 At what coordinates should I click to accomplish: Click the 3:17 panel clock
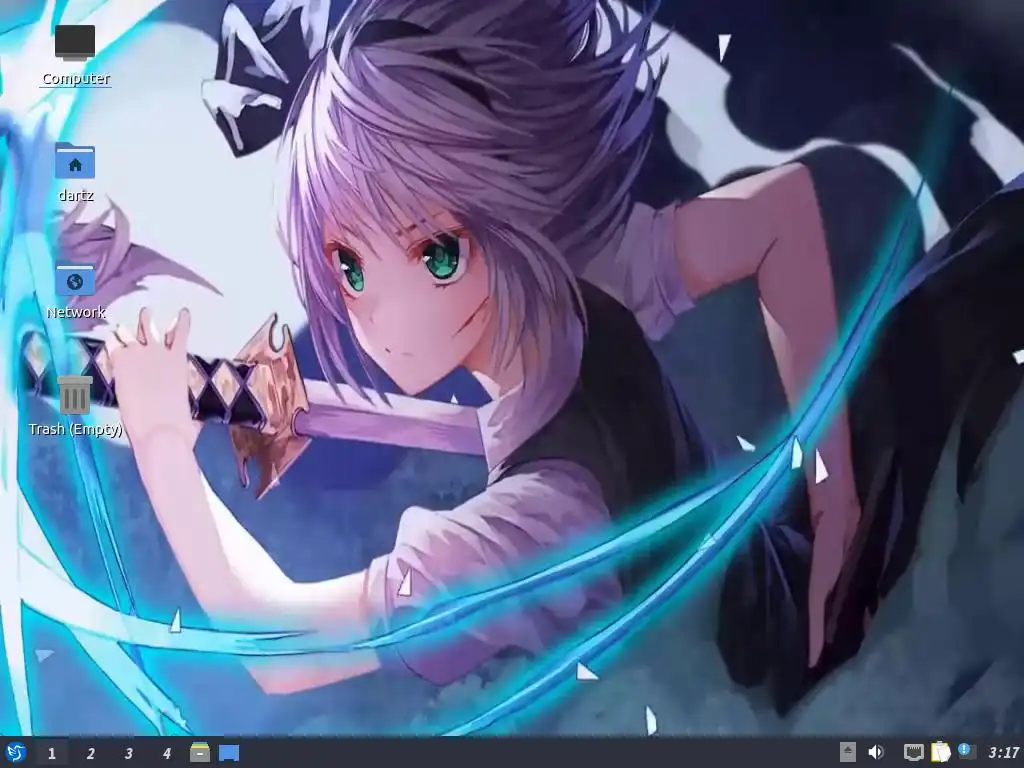coord(1004,753)
